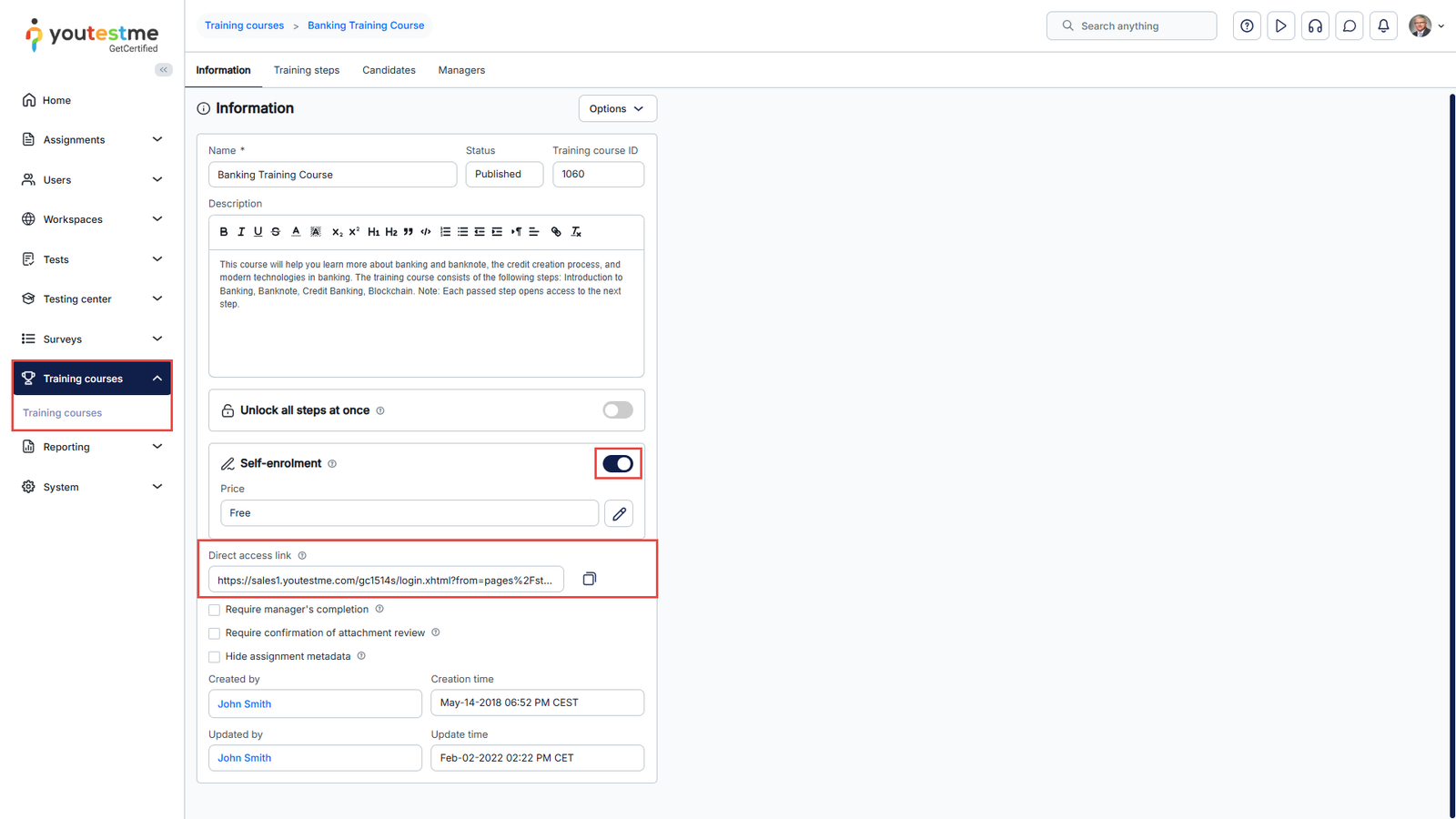Open John Smith link under Created by
This screenshot has width=1456, height=819.
pos(245,703)
